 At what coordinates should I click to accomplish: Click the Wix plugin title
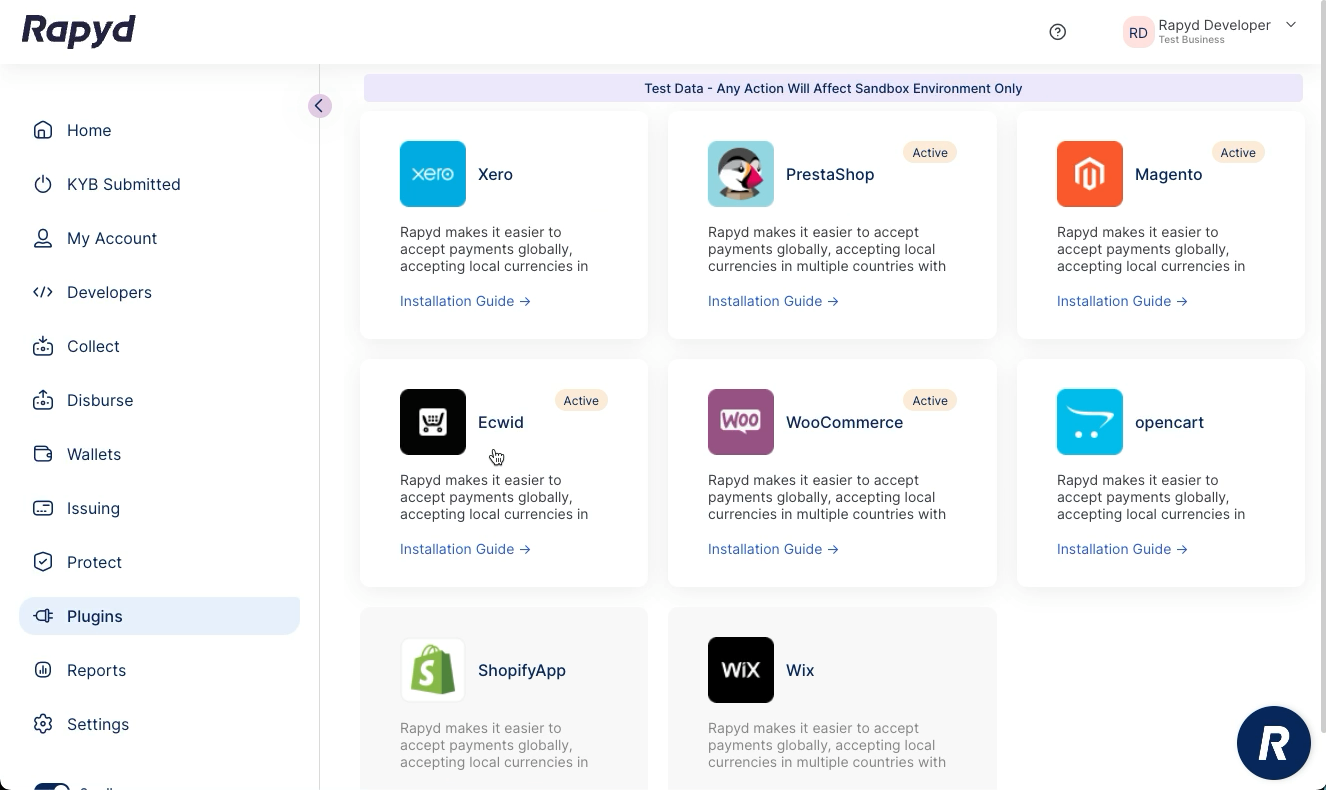click(x=800, y=670)
